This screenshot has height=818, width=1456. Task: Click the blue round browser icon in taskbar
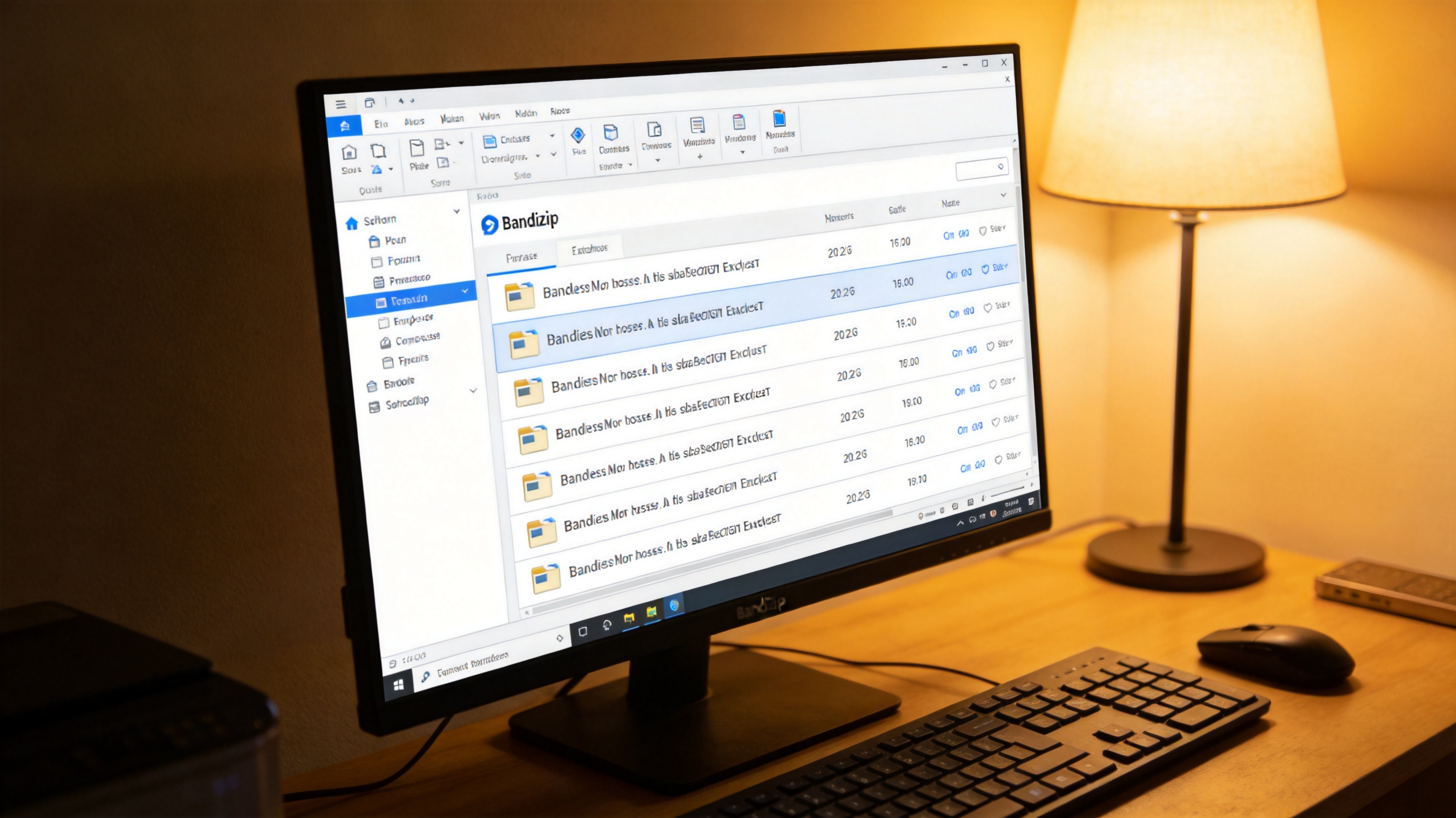(674, 605)
